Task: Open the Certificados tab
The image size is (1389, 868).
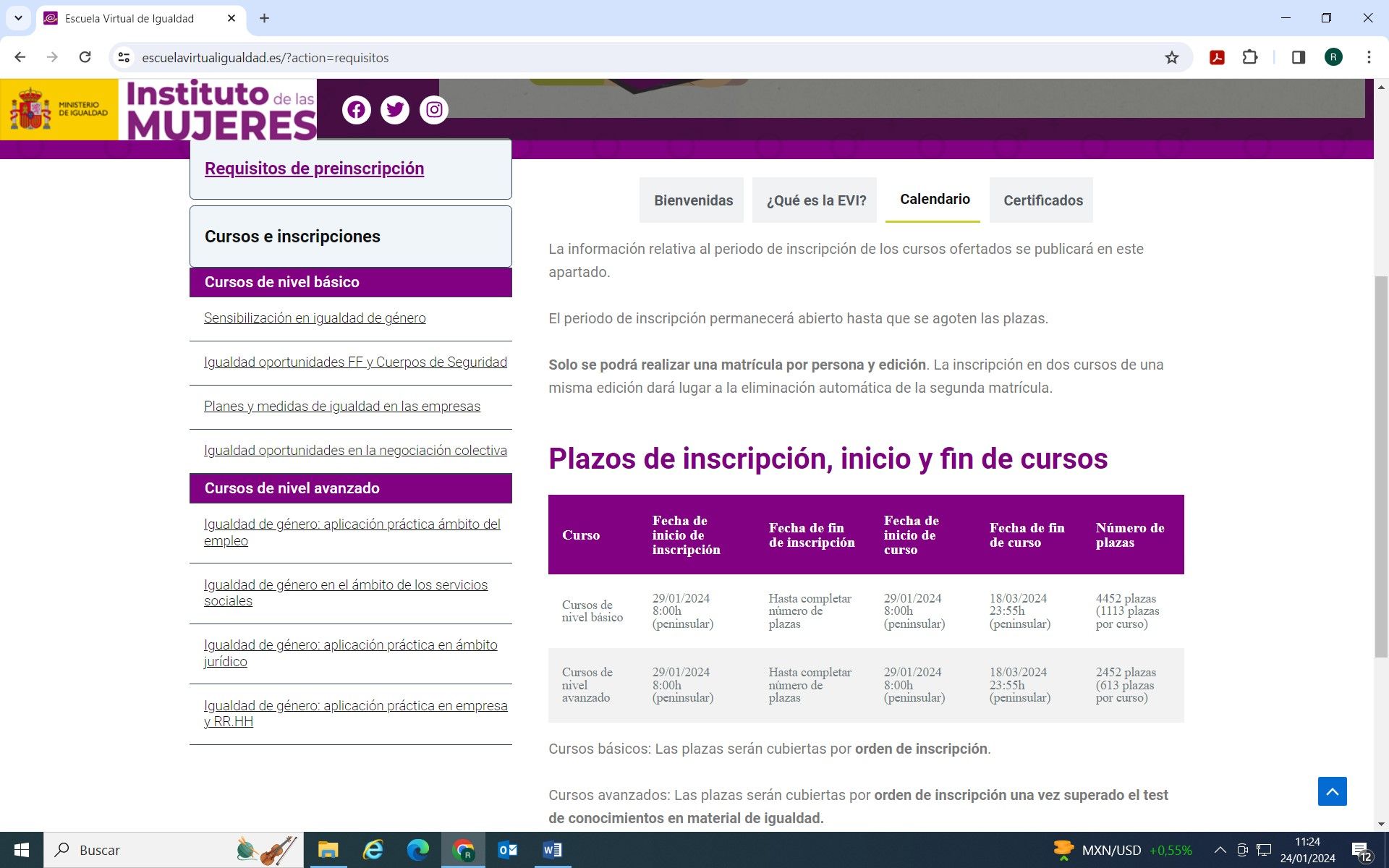Action: point(1042,200)
